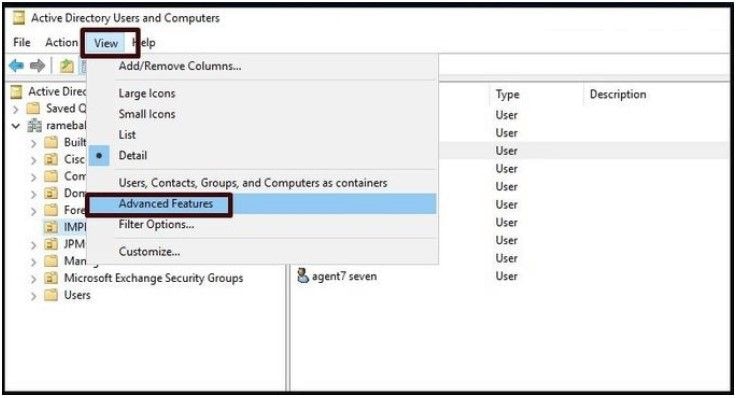The height and width of the screenshot is (398, 736).
Task: Expand the JPM OU node
Action: click(33, 245)
